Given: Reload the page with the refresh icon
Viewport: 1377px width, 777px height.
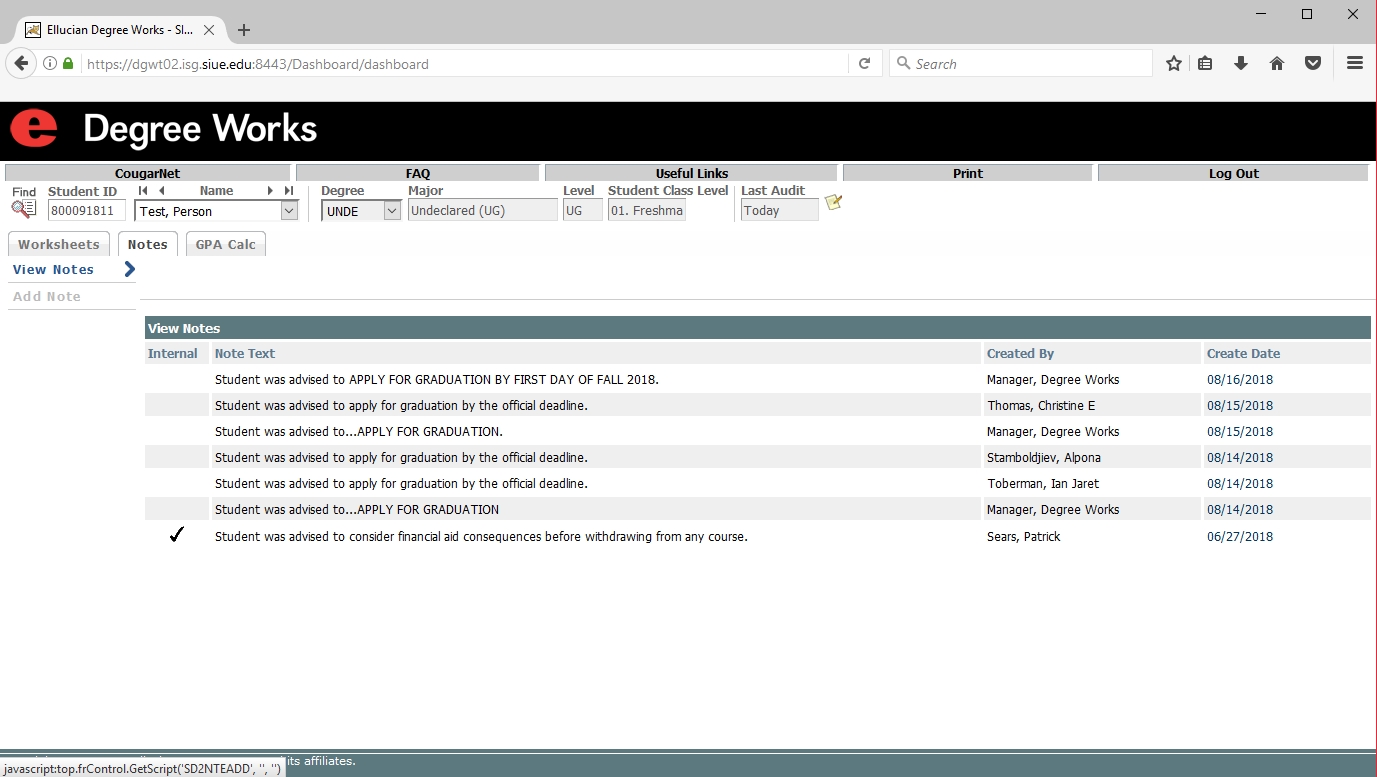Looking at the screenshot, I should pos(865,64).
